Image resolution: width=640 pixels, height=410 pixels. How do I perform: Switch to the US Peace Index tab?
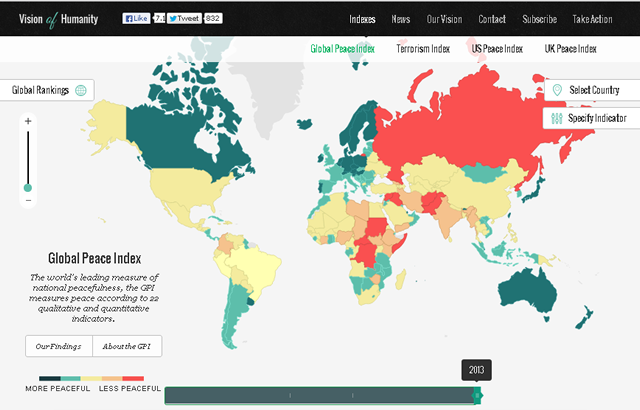(499, 48)
